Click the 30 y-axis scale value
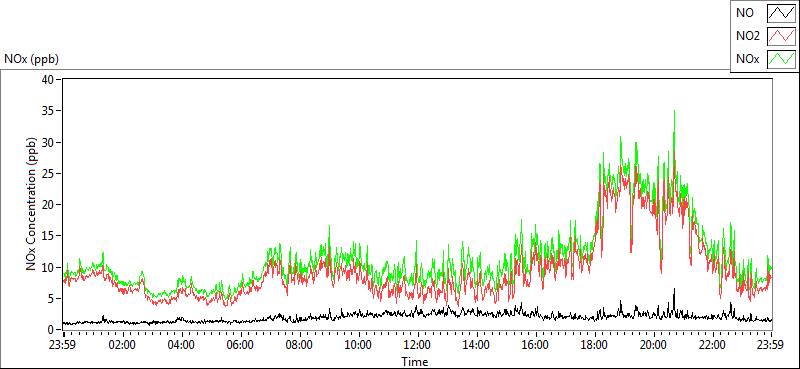Image resolution: width=800 pixels, height=369 pixels. [x=48, y=142]
